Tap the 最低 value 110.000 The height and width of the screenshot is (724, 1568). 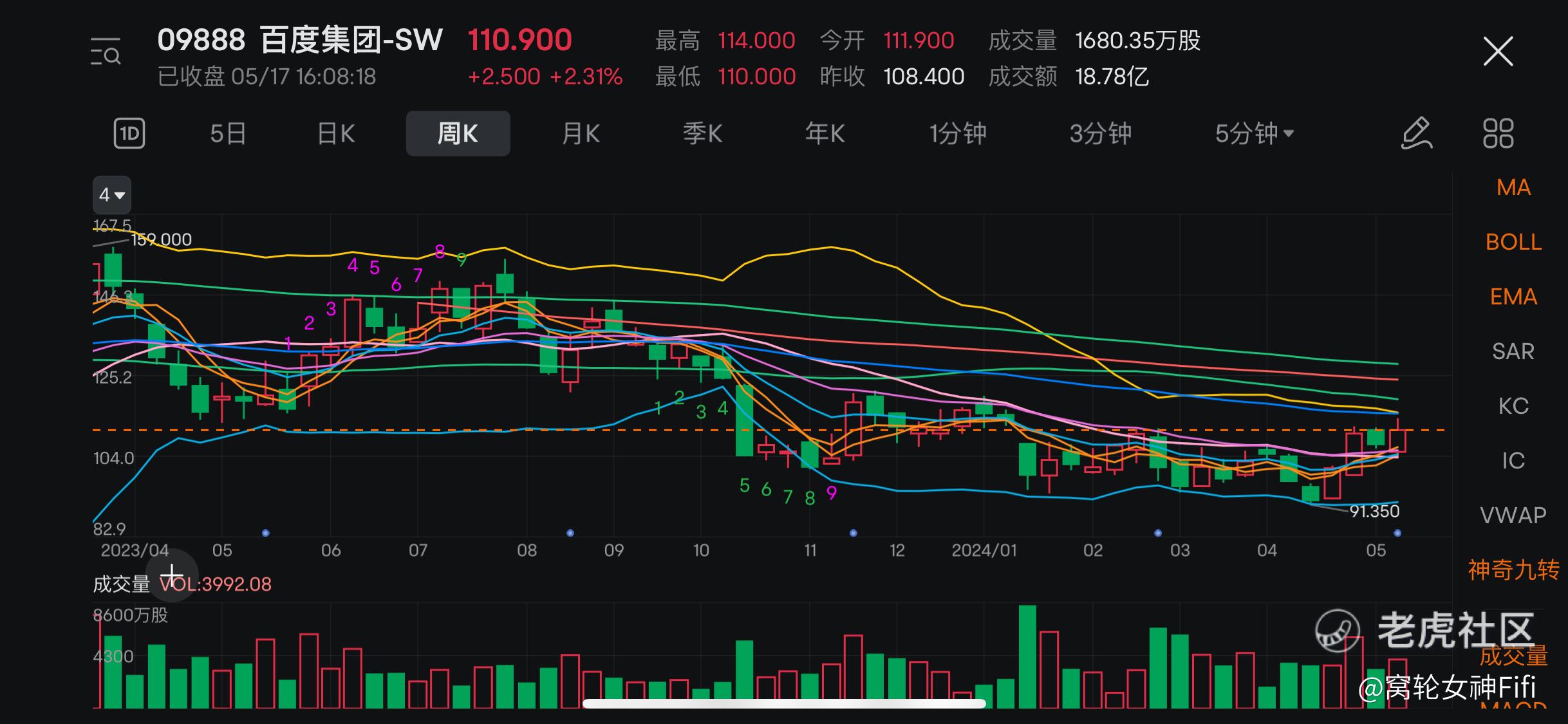click(x=756, y=77)
